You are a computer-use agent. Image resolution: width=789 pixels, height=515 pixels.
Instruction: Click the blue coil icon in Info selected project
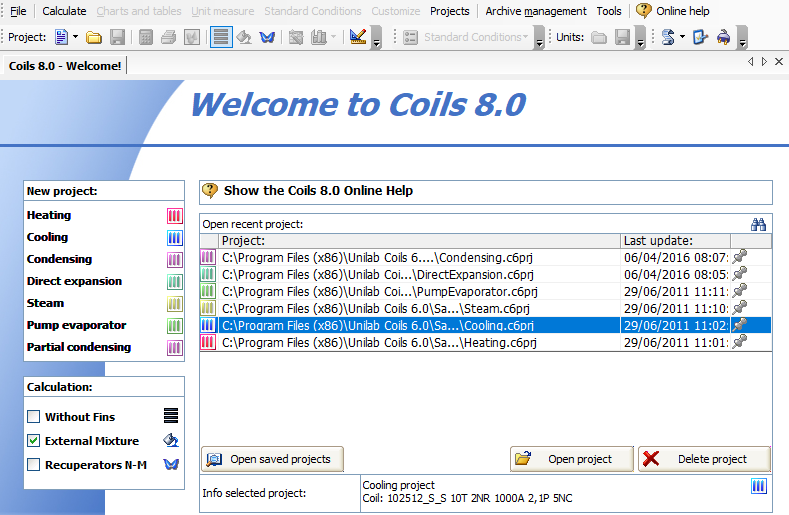[x=759, y=486]
